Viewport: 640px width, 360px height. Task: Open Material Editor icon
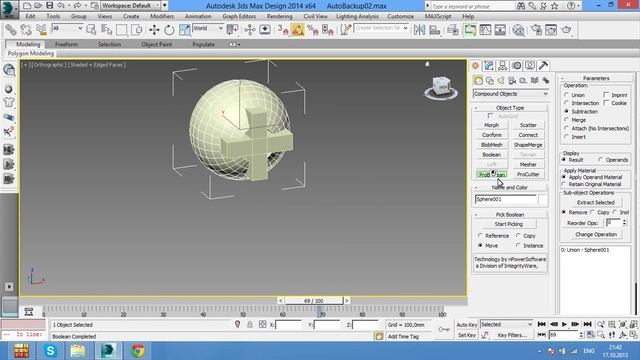coord(518,29)
